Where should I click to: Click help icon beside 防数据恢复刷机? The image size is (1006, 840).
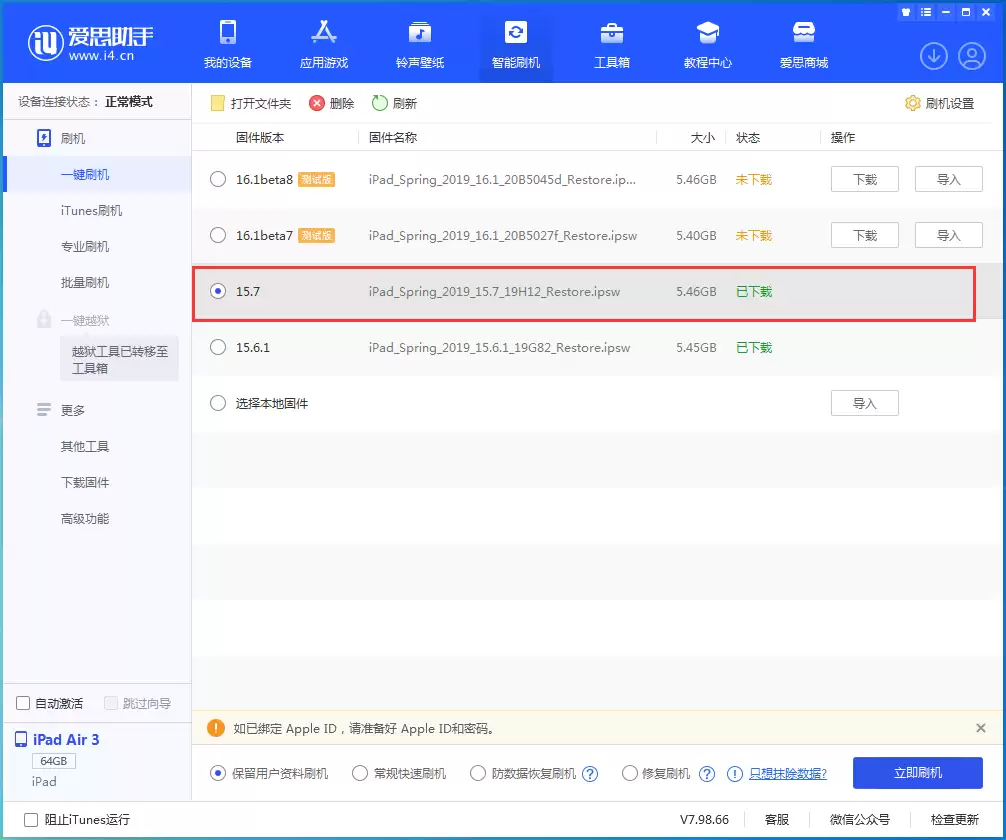pos(590,774)
